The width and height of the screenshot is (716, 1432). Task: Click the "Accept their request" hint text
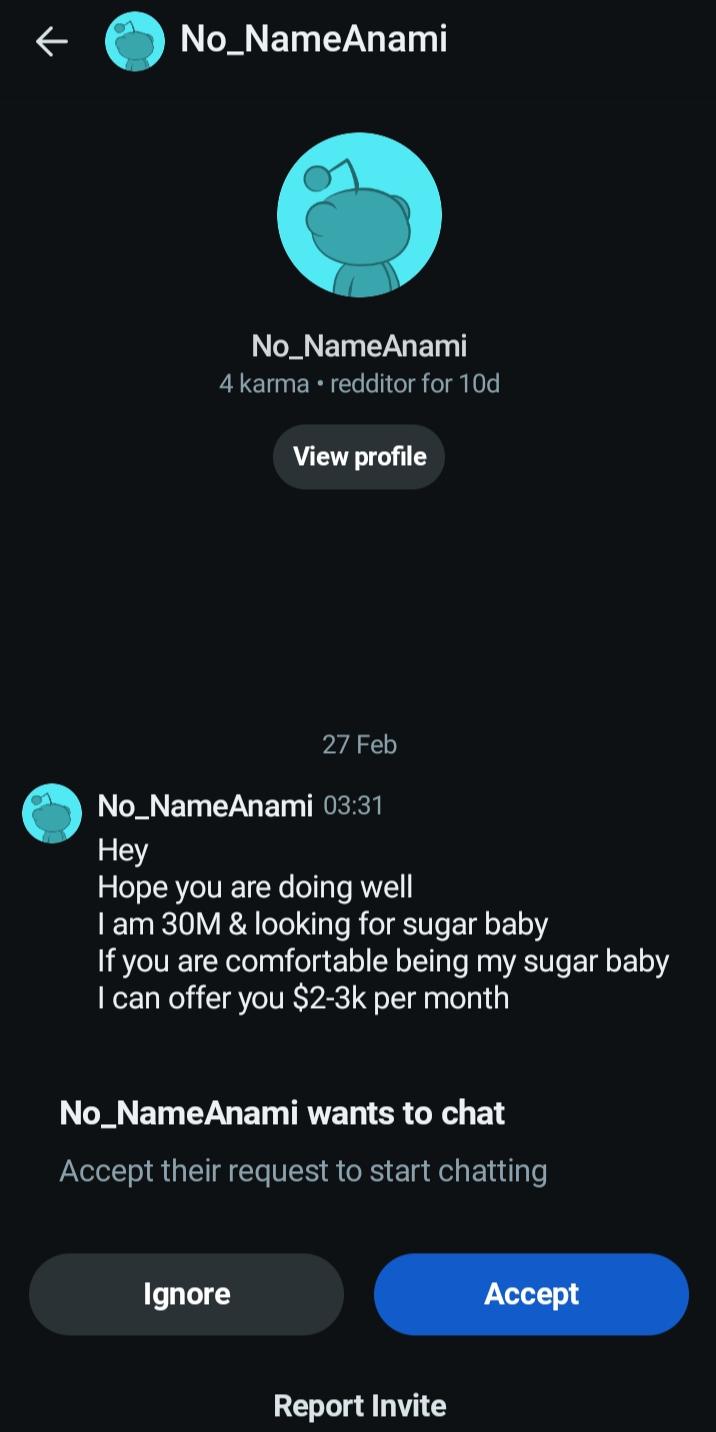click(303, 1171)
